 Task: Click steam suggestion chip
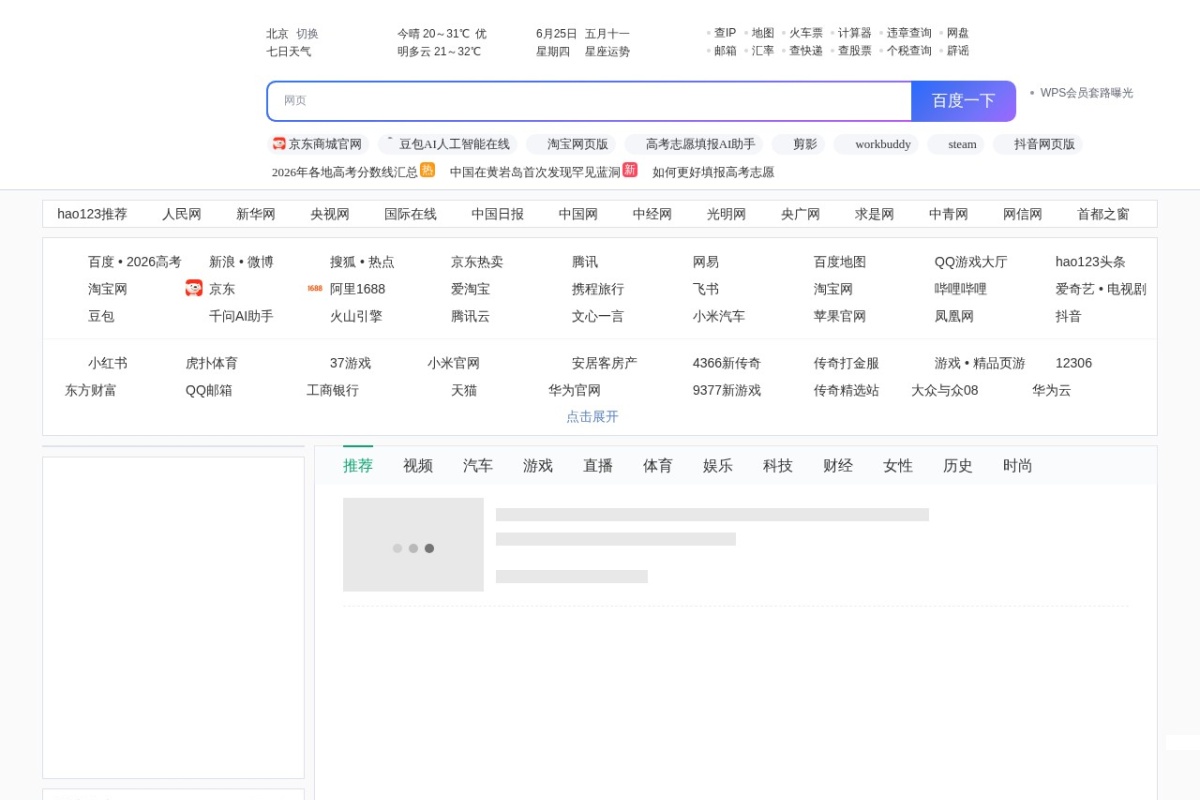click(x=956, y=144)
